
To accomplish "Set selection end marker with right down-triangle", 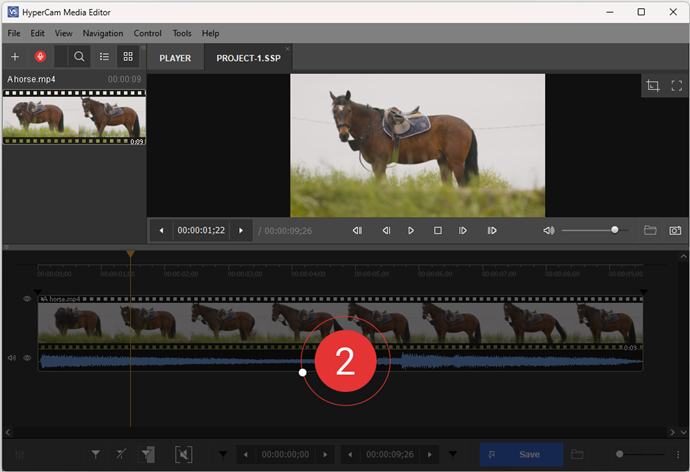I will click(453, 454).
